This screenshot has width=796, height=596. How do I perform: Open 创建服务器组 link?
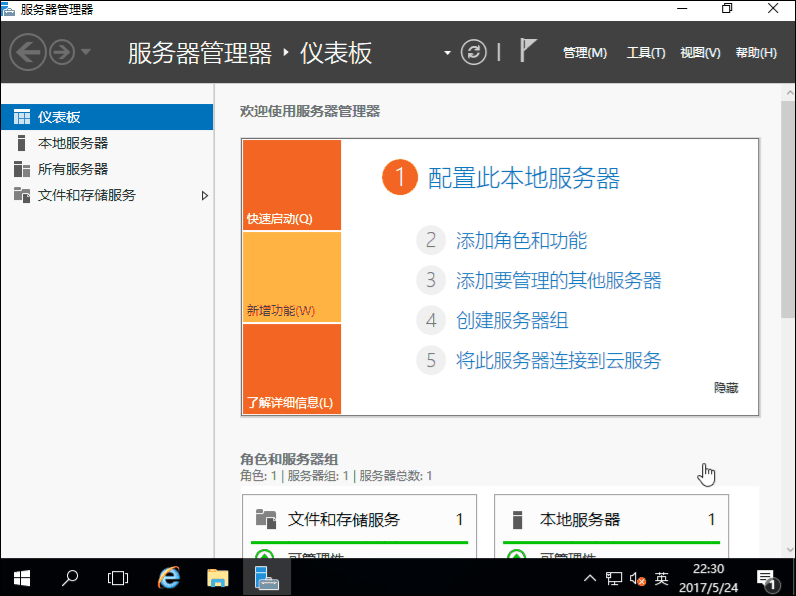tap(512, 320)
